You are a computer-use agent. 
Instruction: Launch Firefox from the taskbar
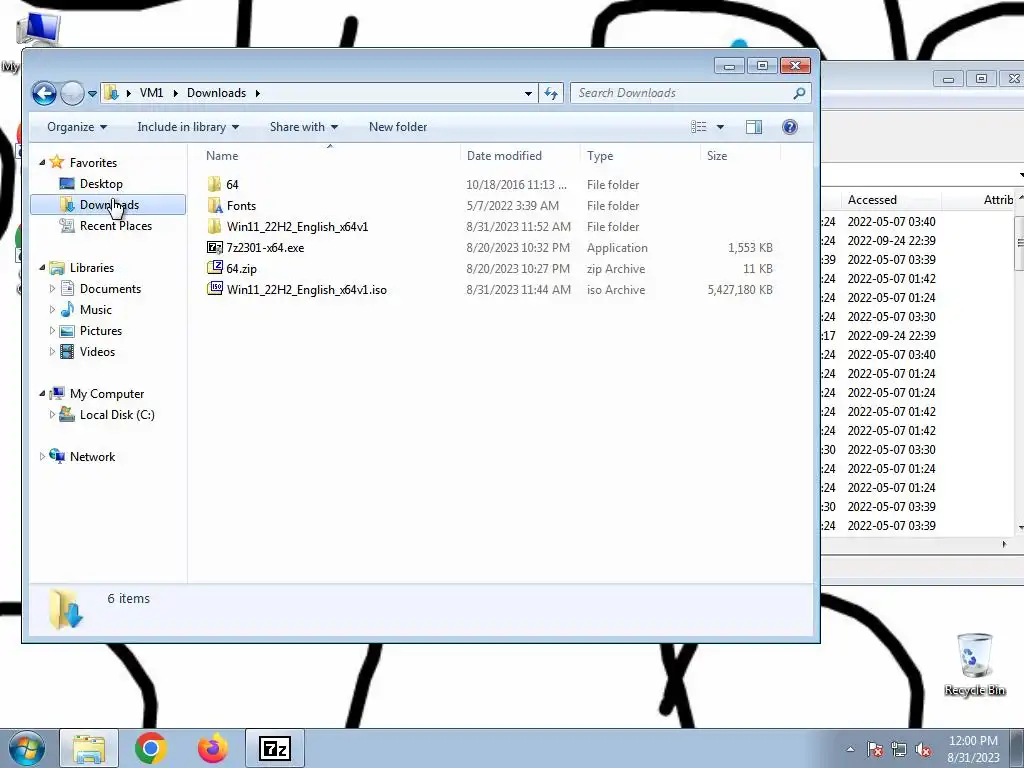click(213, 748)
